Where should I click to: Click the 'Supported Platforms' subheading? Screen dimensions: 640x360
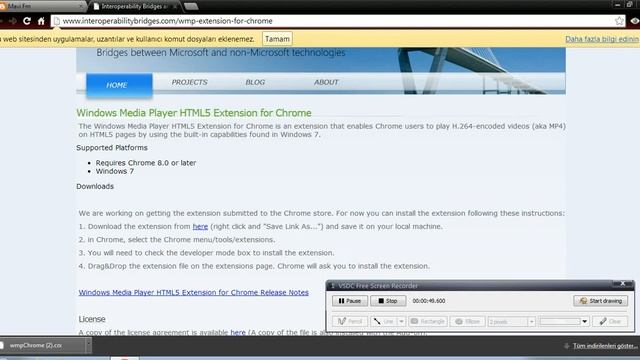[x=112, y=147]
